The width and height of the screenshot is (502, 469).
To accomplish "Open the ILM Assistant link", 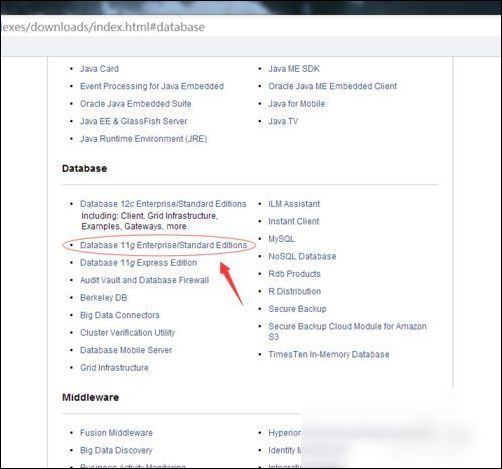I will click(x=294, y=204).
